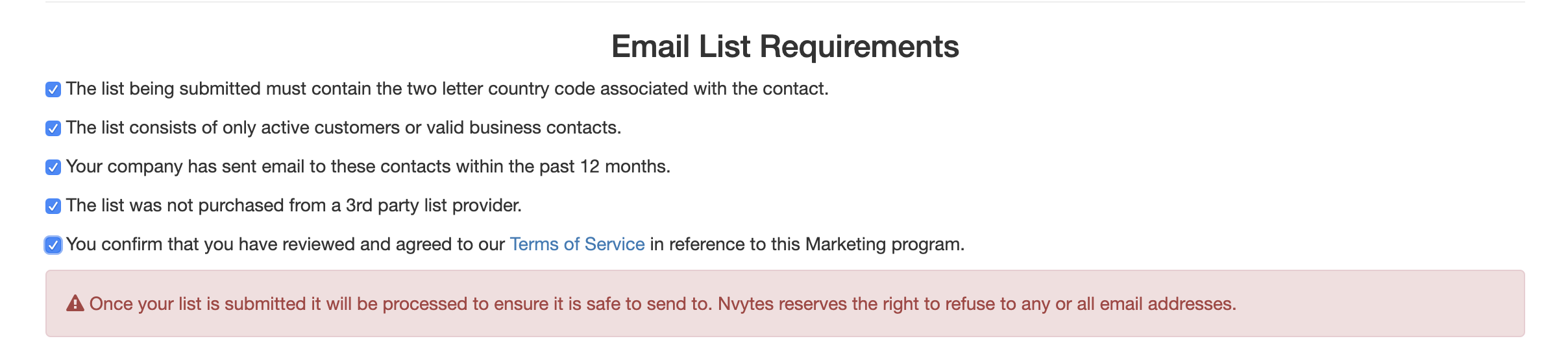
Task: Uncheck the past 12 months email checkbox
Action: click(x=53, y=167)
